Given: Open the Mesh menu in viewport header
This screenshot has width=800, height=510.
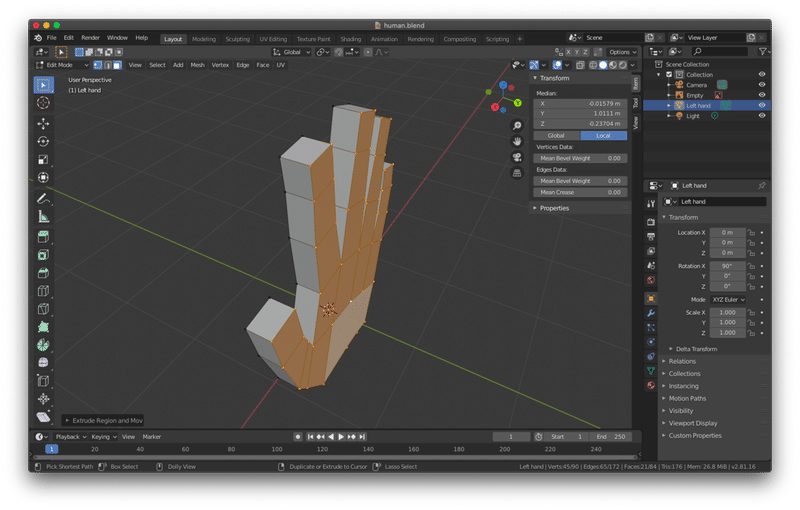Looking at the screenshot, I should click(197, 65).
